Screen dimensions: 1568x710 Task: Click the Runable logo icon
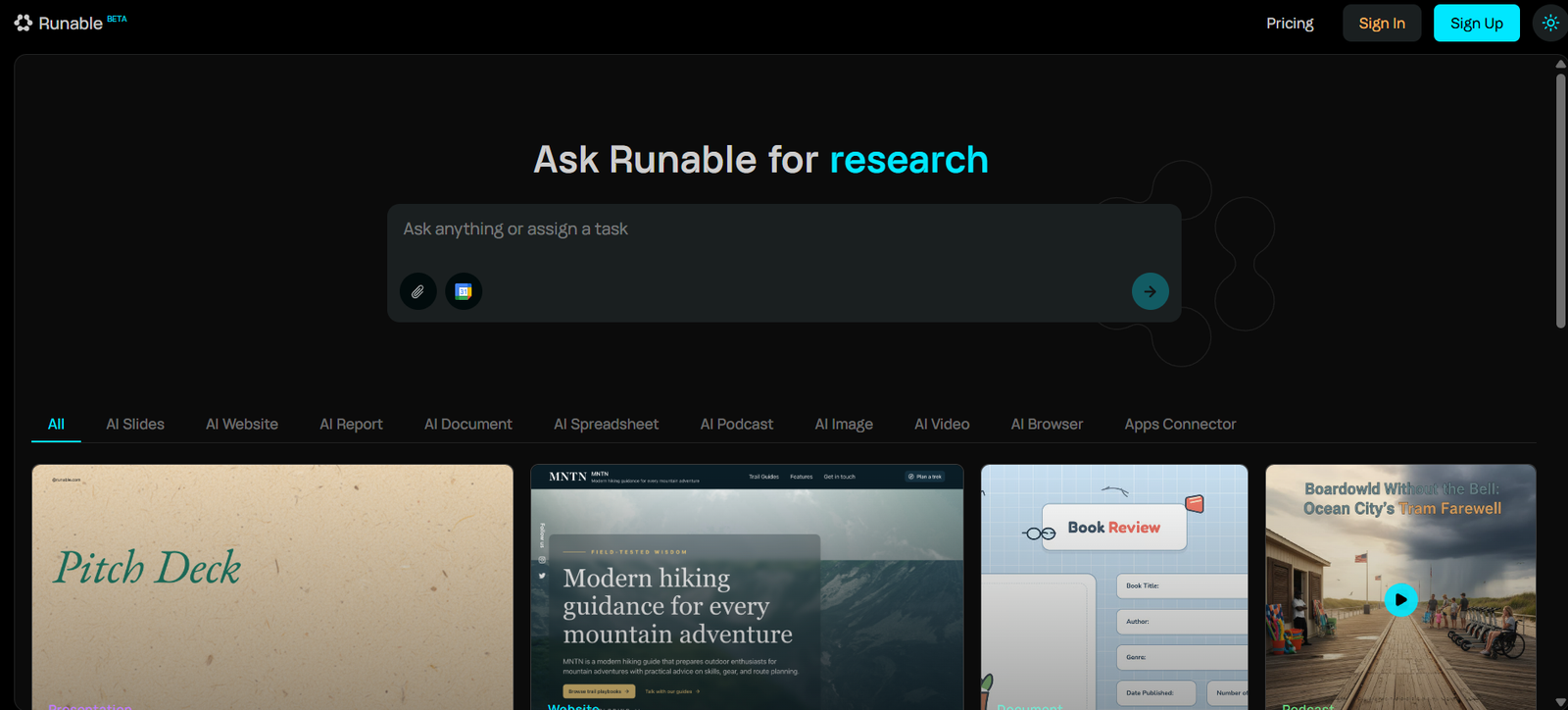coord(24,23)
